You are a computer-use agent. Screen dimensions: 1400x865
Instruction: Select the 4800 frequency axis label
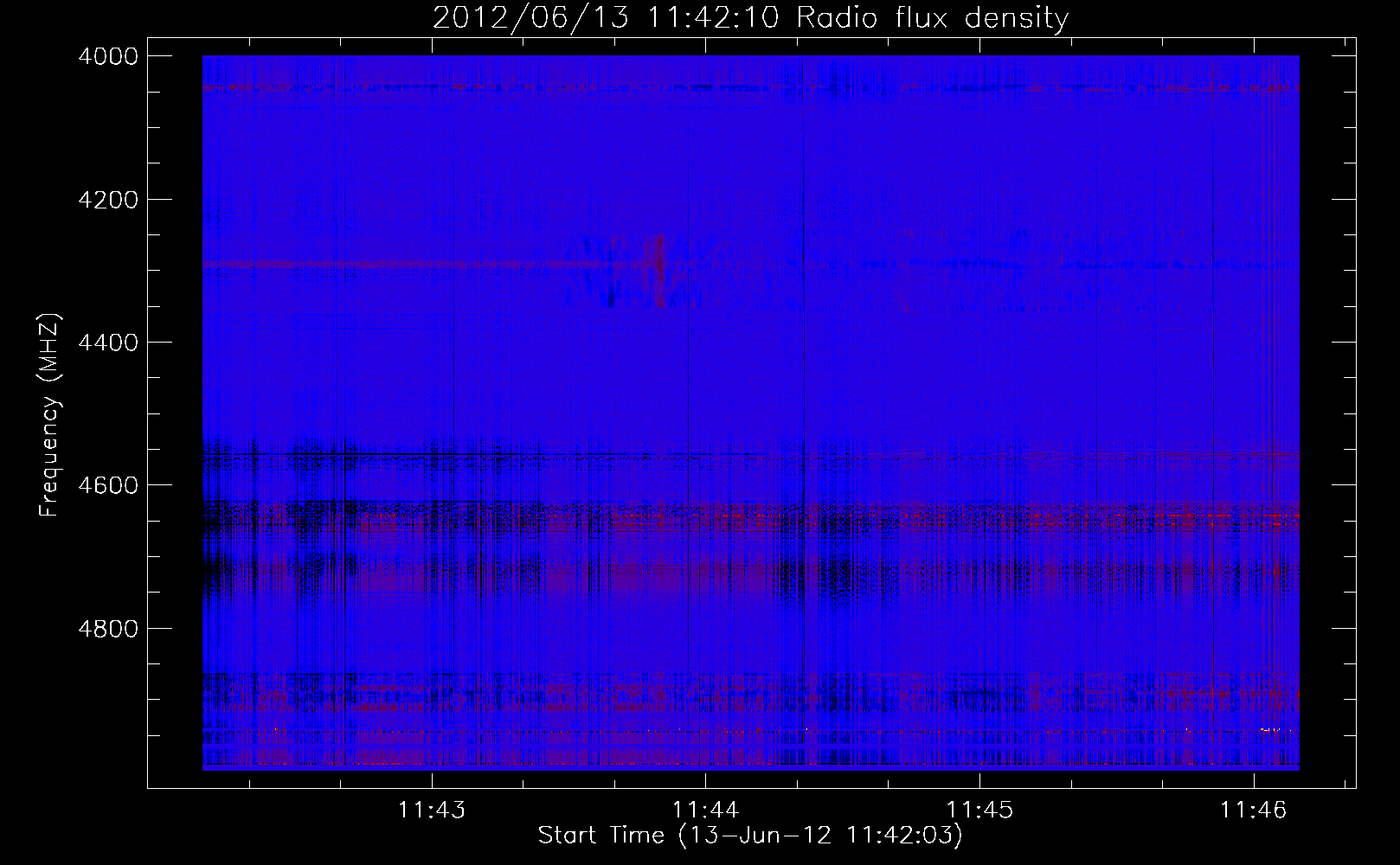click(107, 628)
